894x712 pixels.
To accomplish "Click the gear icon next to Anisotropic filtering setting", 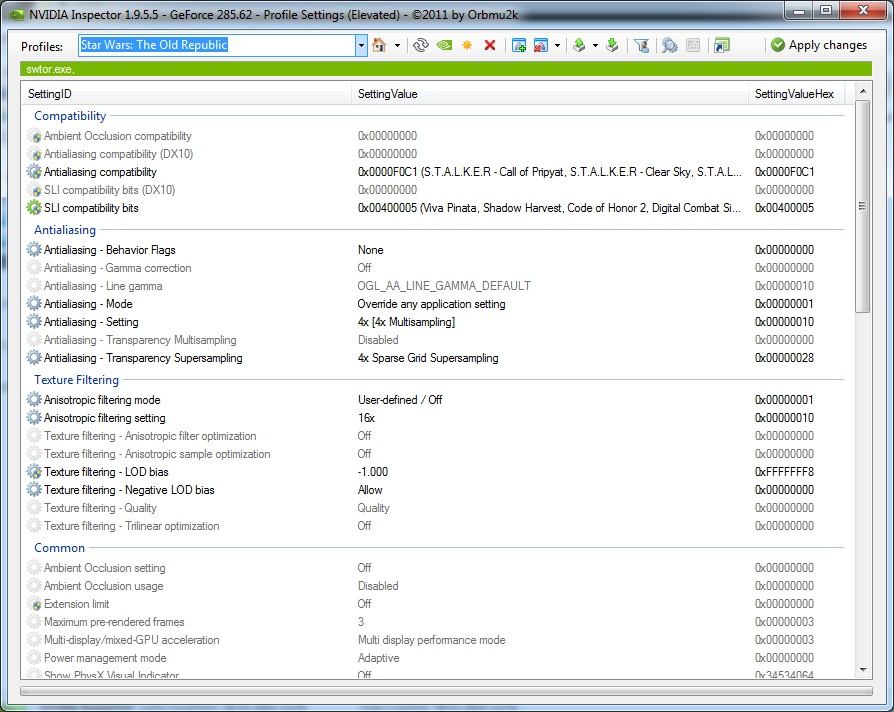I will point(34,418).
